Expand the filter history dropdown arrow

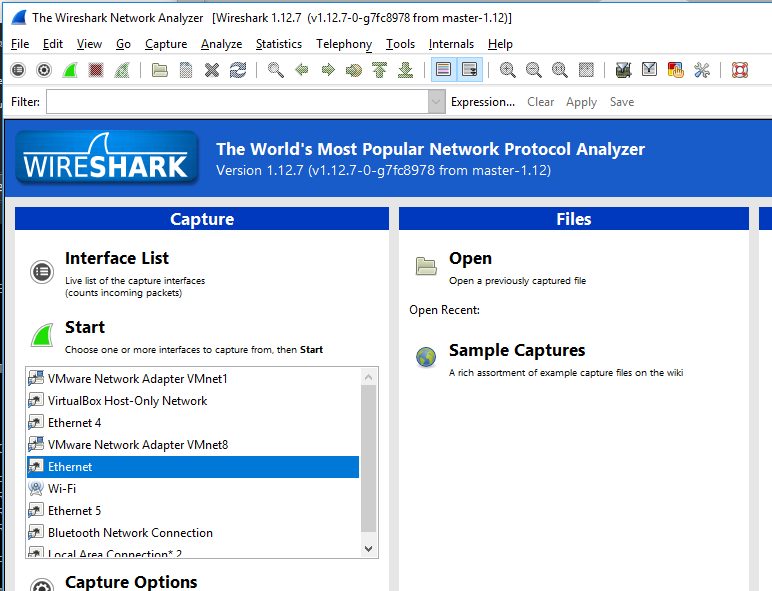436,102
